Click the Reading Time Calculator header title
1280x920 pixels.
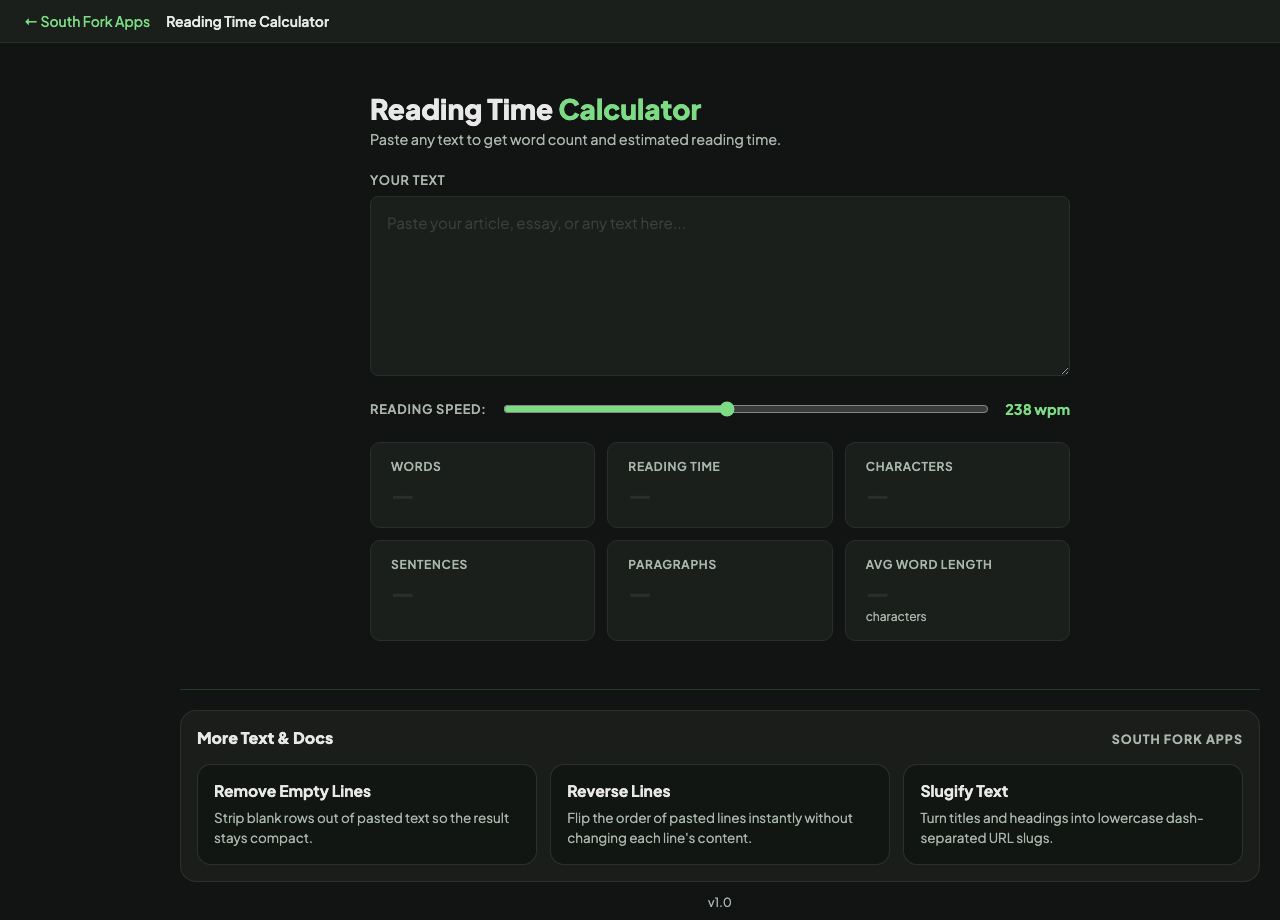[247, 21]
